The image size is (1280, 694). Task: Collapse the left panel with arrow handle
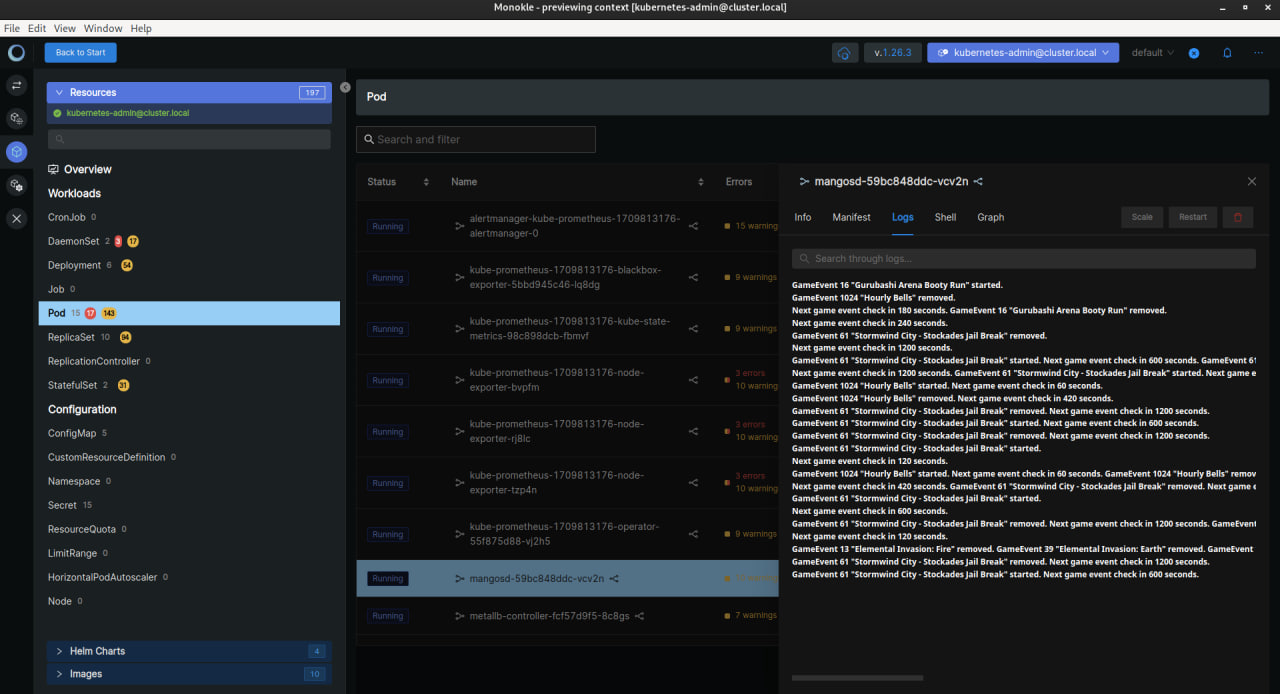click(345, 88)
